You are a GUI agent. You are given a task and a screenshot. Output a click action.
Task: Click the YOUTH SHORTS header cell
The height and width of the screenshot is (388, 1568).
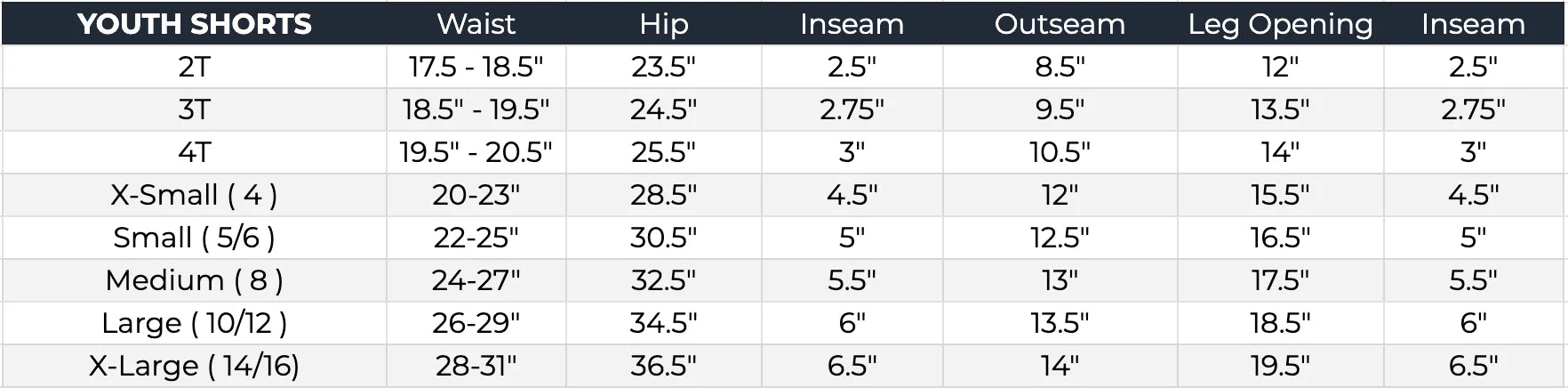[x=194, y=24]
